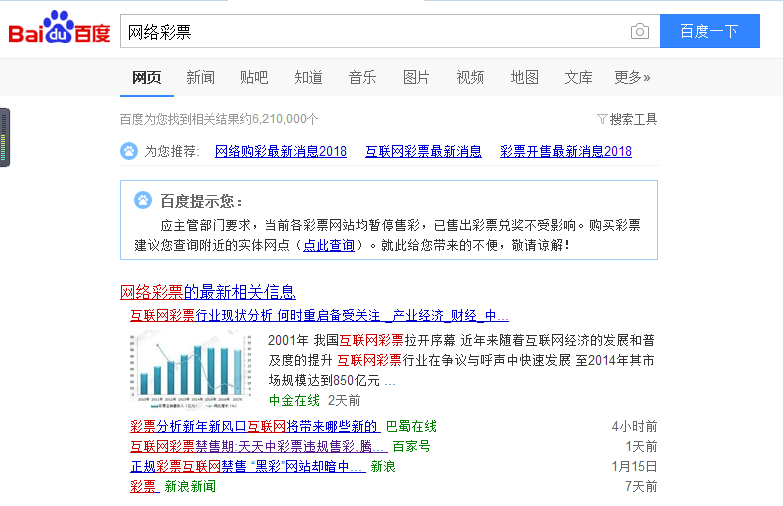Open the 贴吧 tab
The image size is (783, 506).
[x=254, y=77]
